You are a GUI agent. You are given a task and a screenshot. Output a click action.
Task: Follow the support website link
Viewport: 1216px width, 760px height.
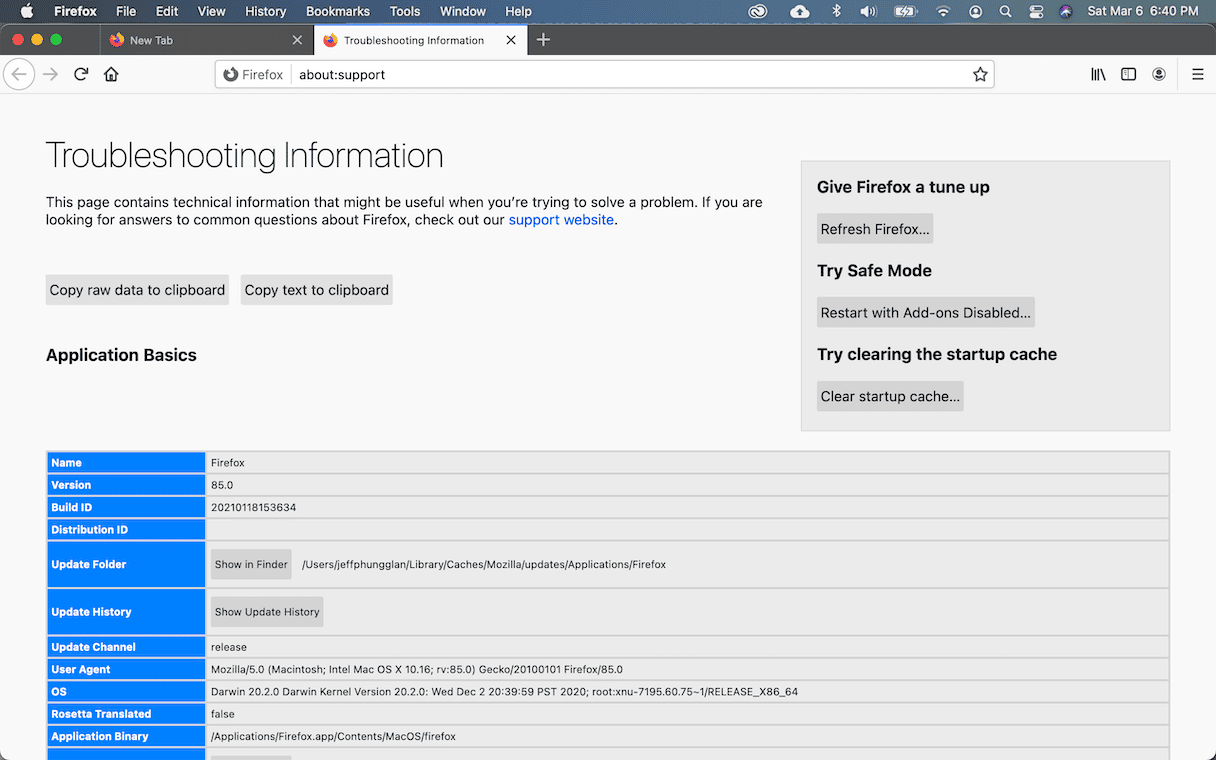[561, 220]
